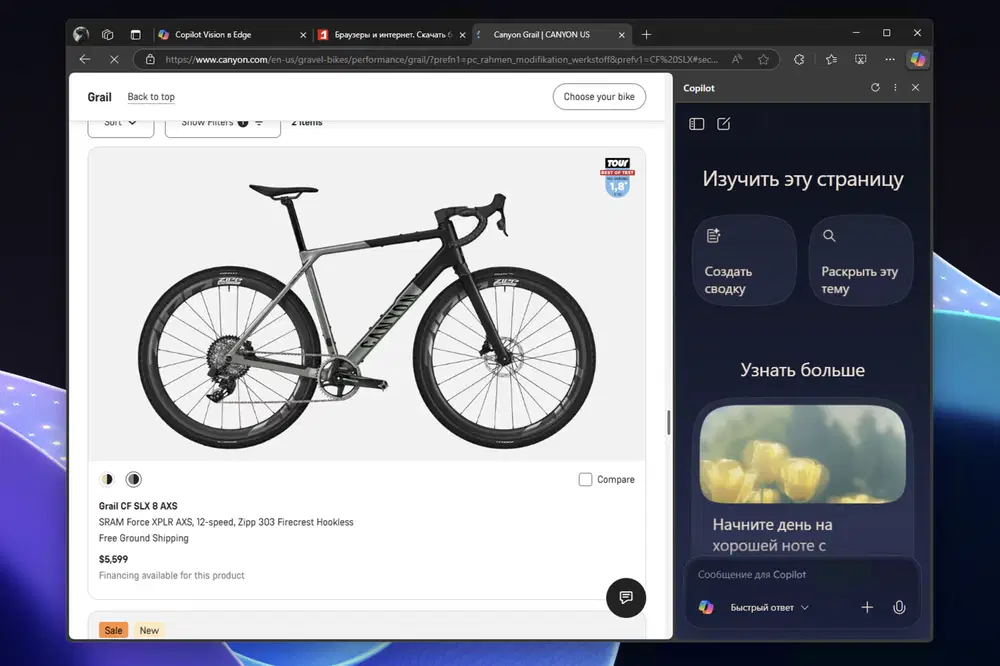The height and width of the screenshot is (666, 1000).
Task: Click Show Filters button
Action: point(223,126)
